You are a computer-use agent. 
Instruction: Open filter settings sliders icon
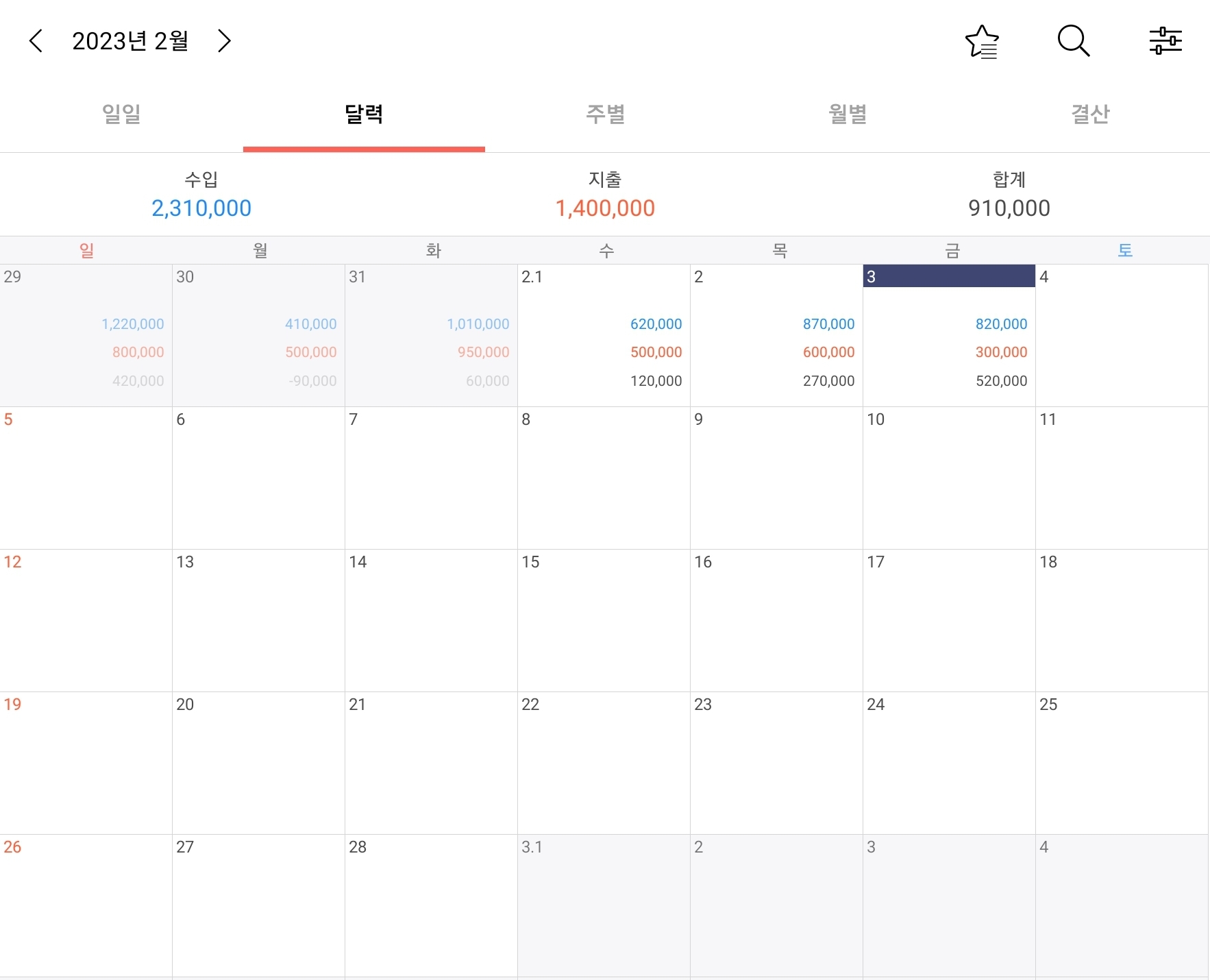tap(1165, 41)
